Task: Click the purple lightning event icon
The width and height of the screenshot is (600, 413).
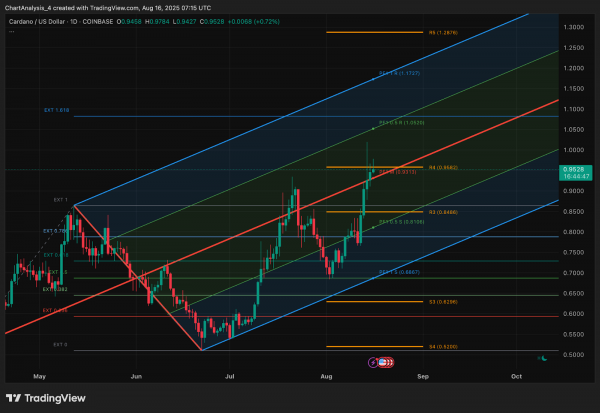Action: click(x=373, y=362)
